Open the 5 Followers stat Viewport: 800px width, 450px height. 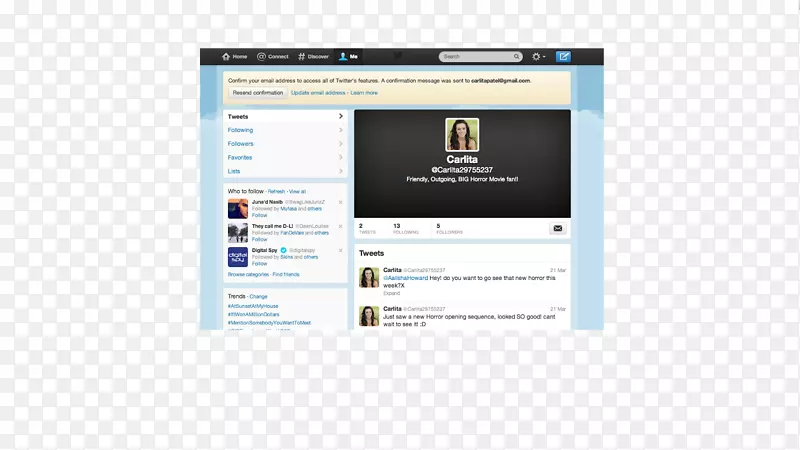[x=449, y=229]
